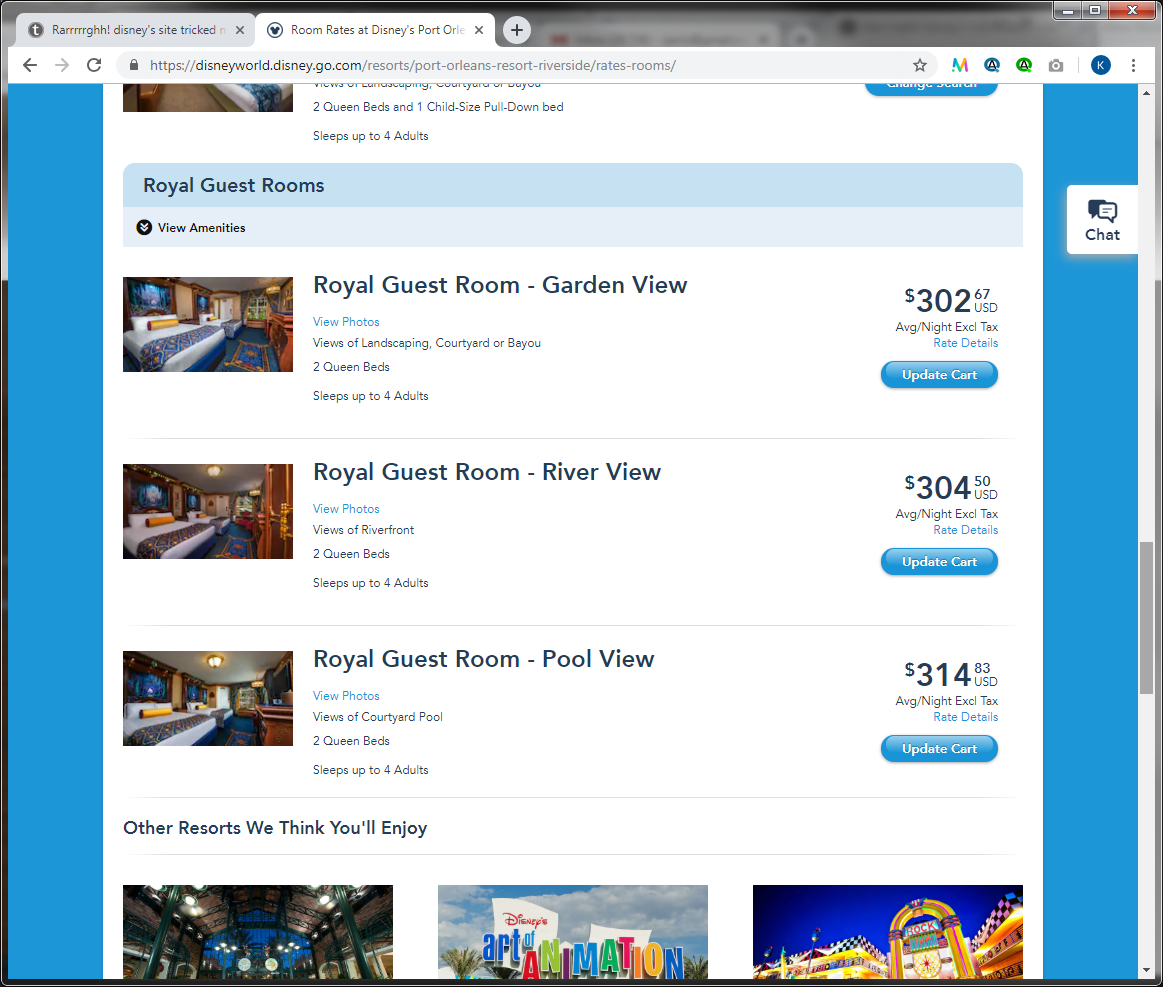Click the browser back arrow

pos(30,65)
